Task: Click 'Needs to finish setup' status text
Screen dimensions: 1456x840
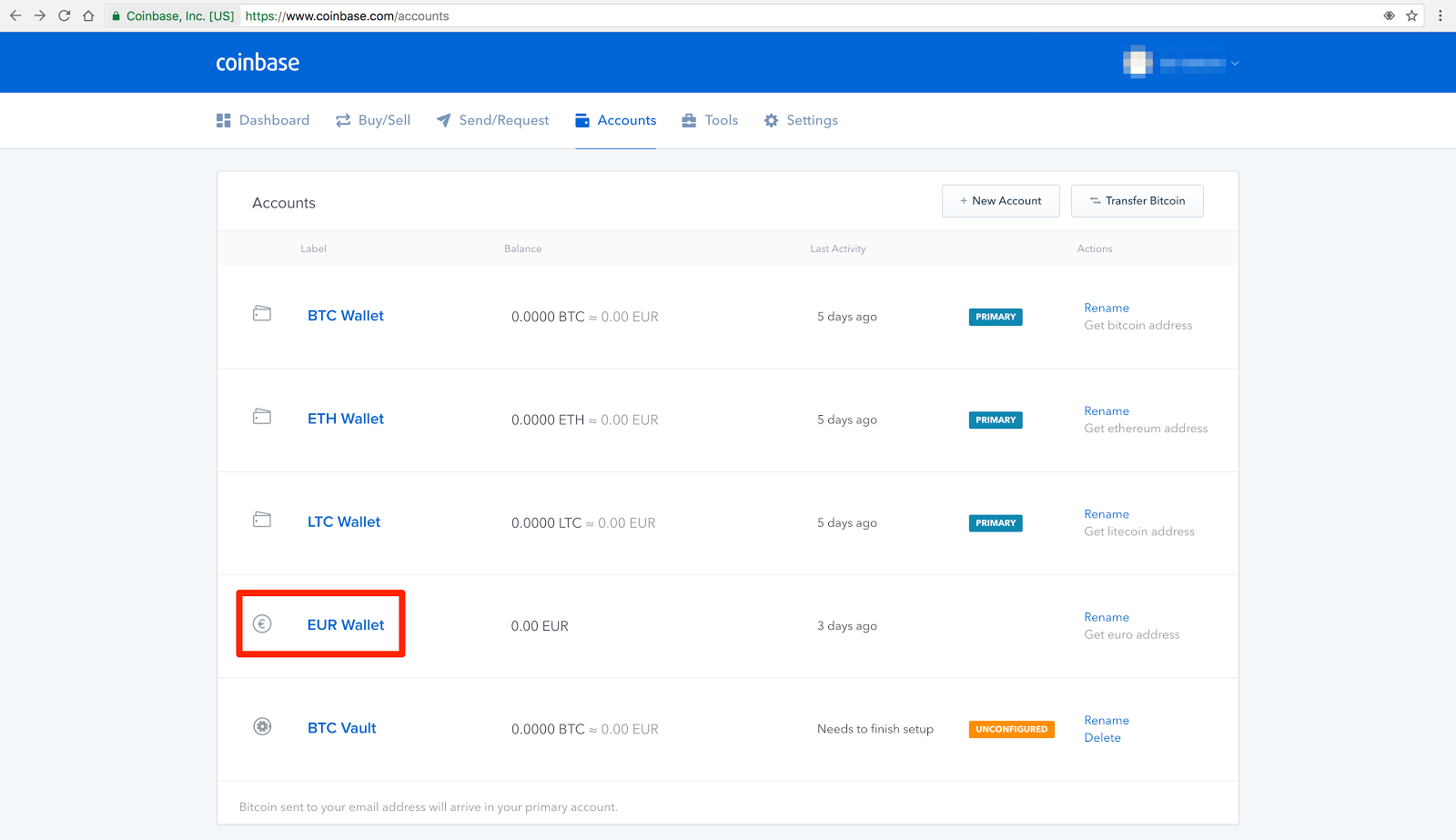Action: tap(875, 729)
